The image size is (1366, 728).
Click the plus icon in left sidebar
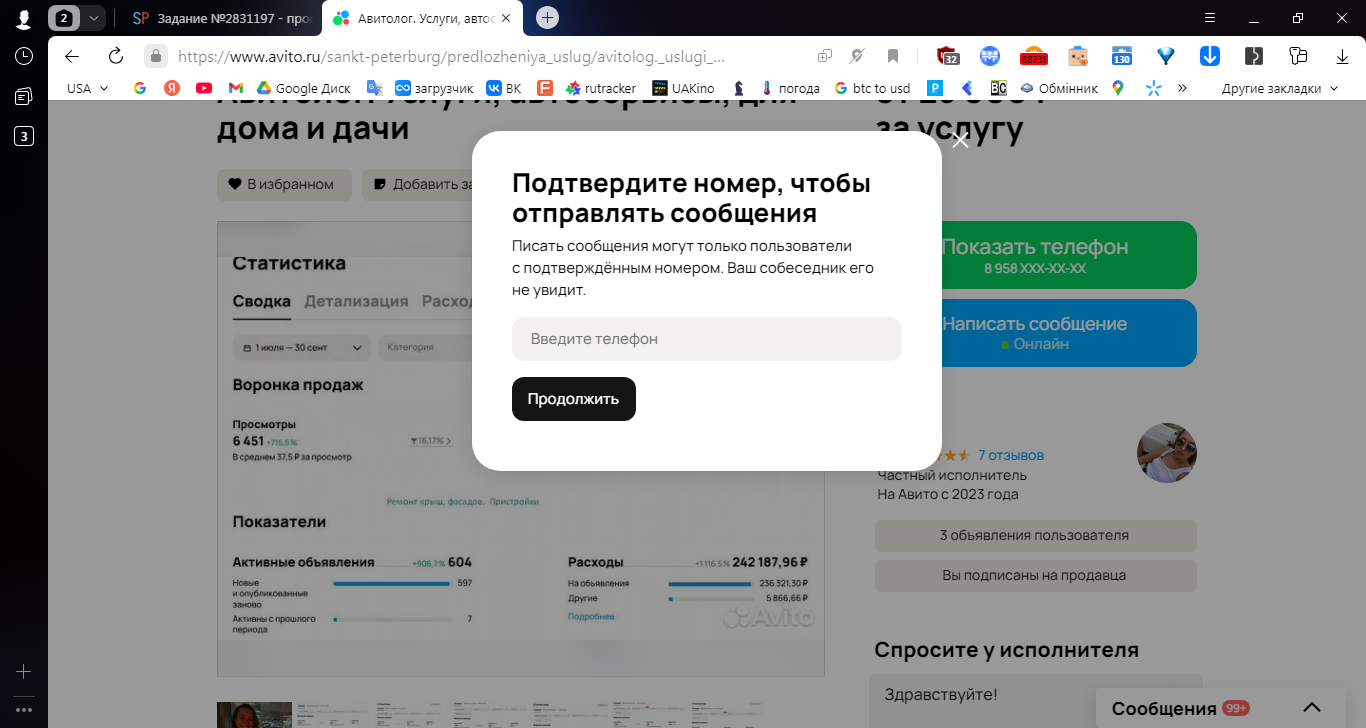tap(24, 672)
